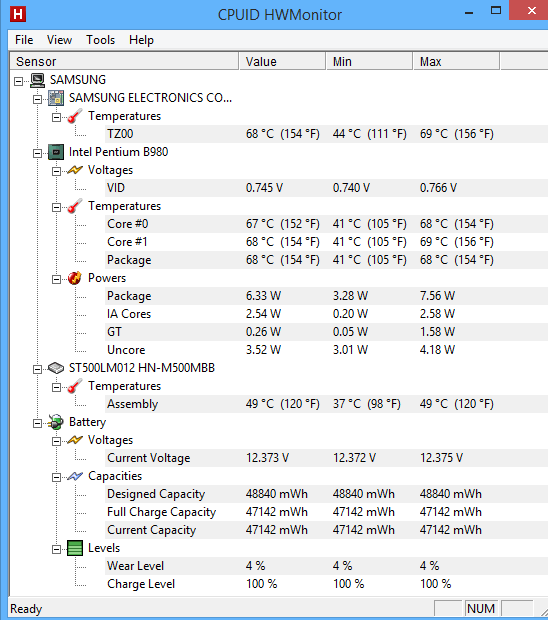Select the TZ00 temperature row
Screen dimensions: 548x620
pyautogui.click(x=327, y=134)
